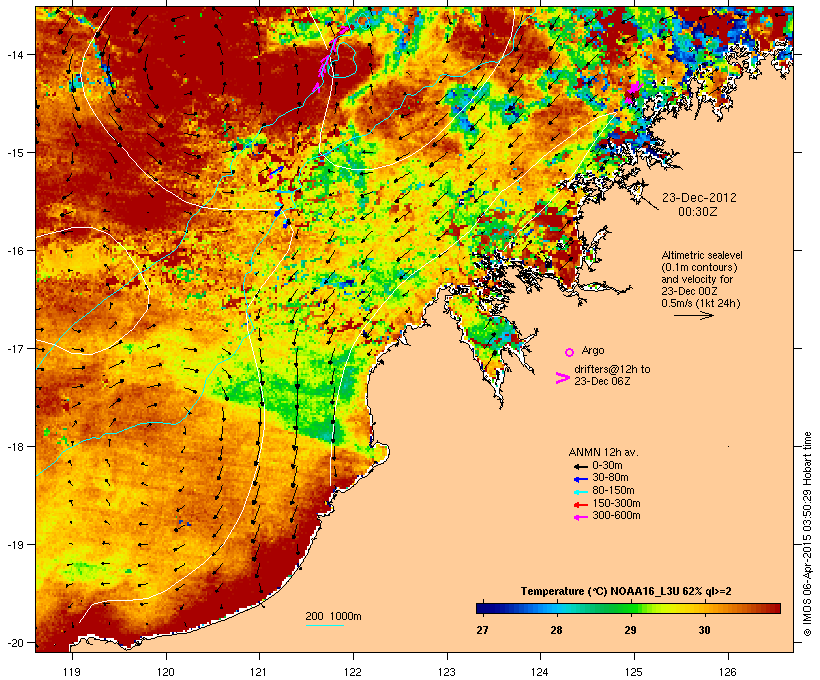Click the Temperature NOAA16_L3U title
Image resolution: width=820 pixels, height=680 pixels.
tap(626, 592)
